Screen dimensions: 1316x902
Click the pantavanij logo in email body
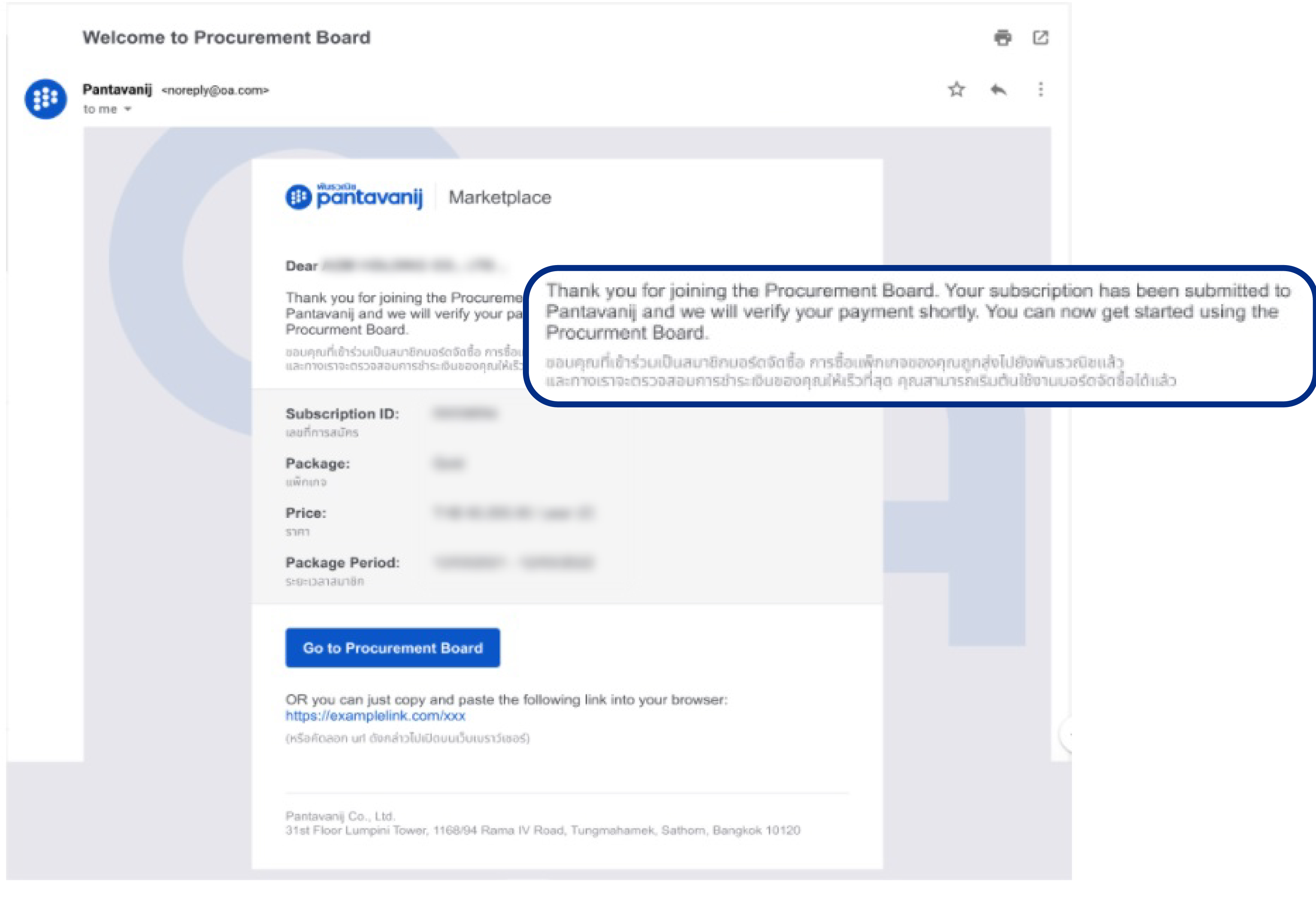tap(354, 196)
